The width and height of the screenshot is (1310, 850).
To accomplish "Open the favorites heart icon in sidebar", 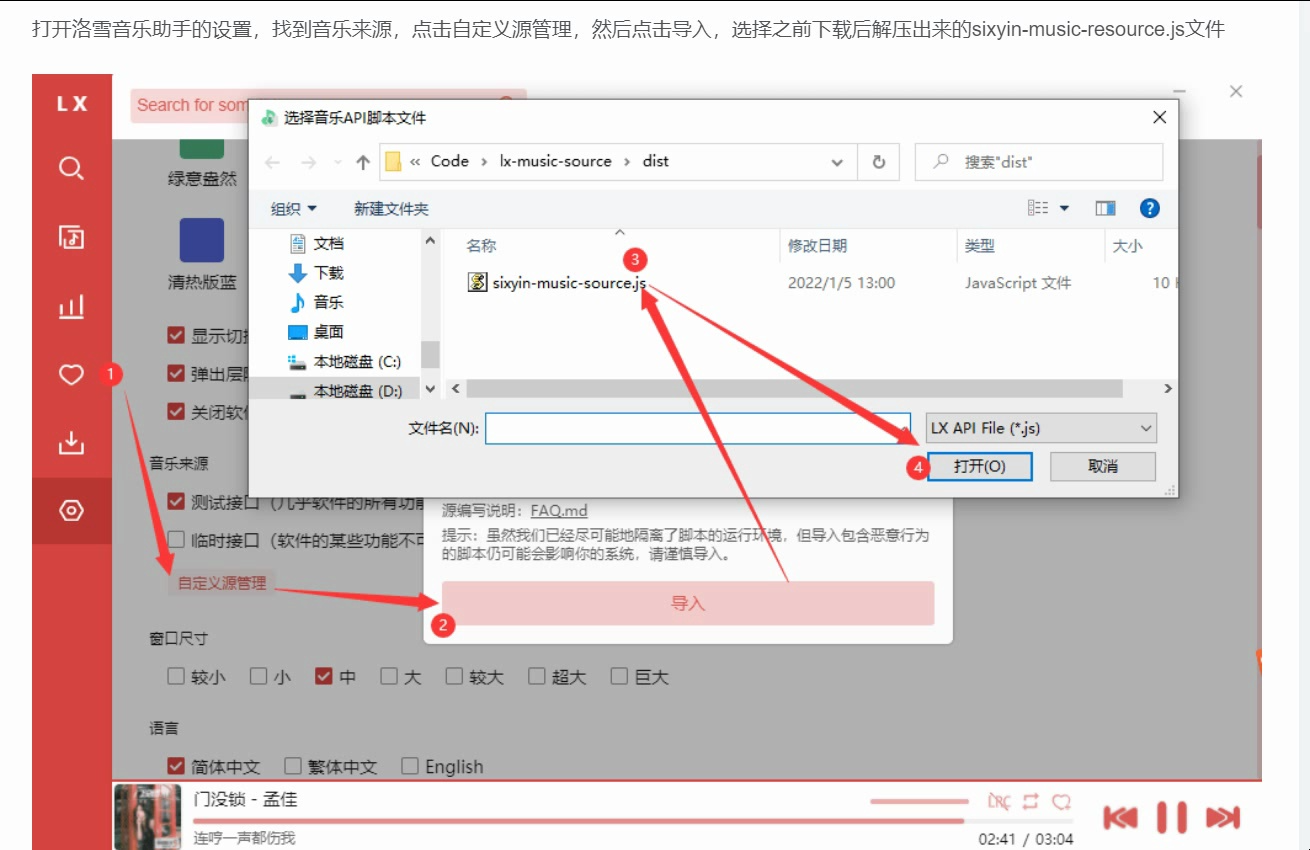I will point(71,375).
